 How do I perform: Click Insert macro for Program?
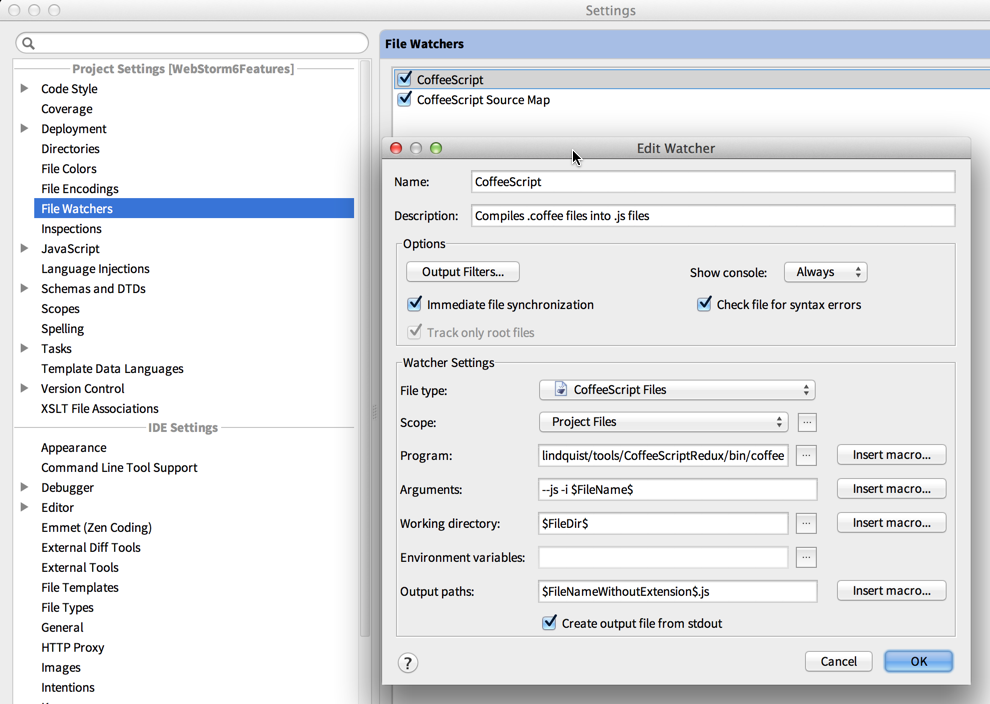(892, 455)
